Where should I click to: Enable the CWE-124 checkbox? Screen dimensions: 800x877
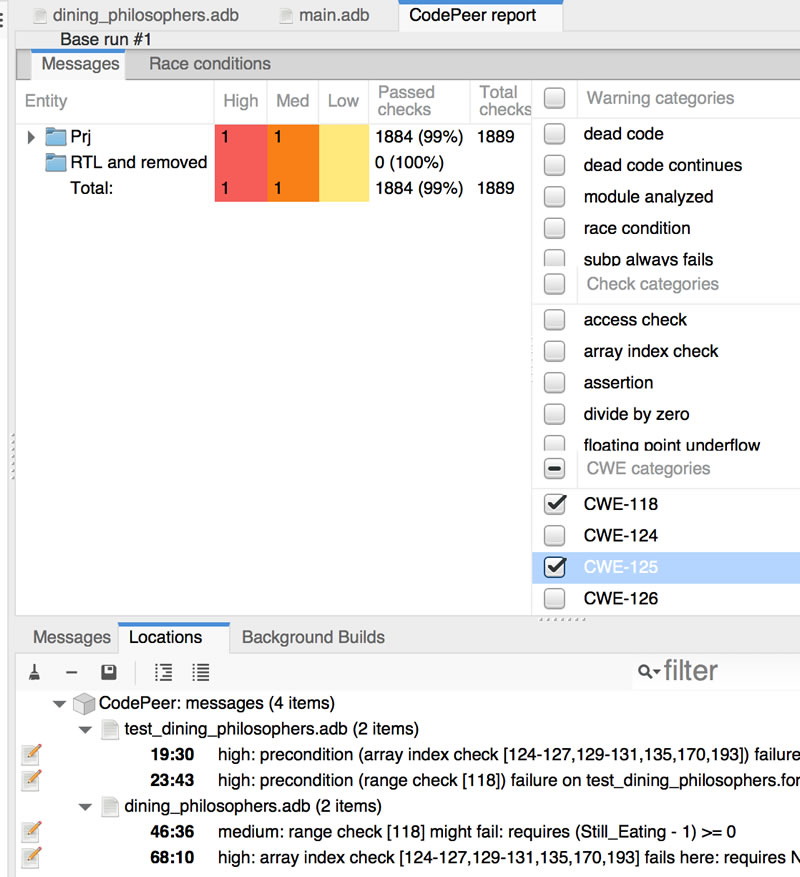pyautogui.click(x=554, y=535)
